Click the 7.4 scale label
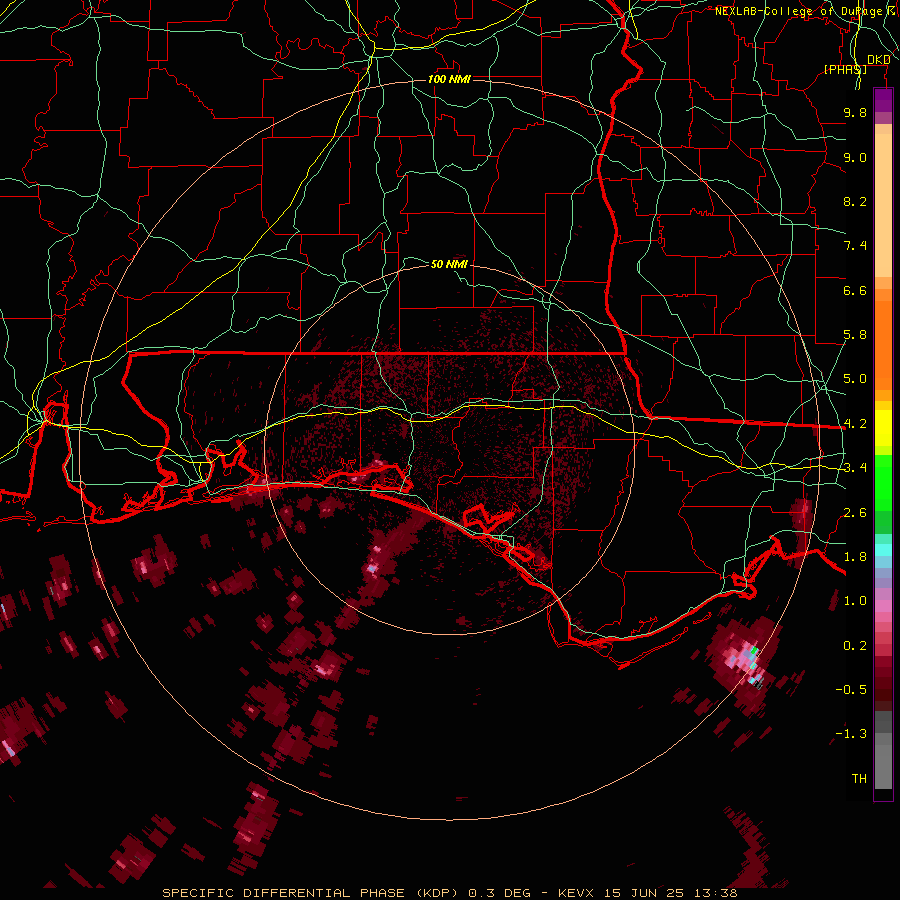 point(855,246)
